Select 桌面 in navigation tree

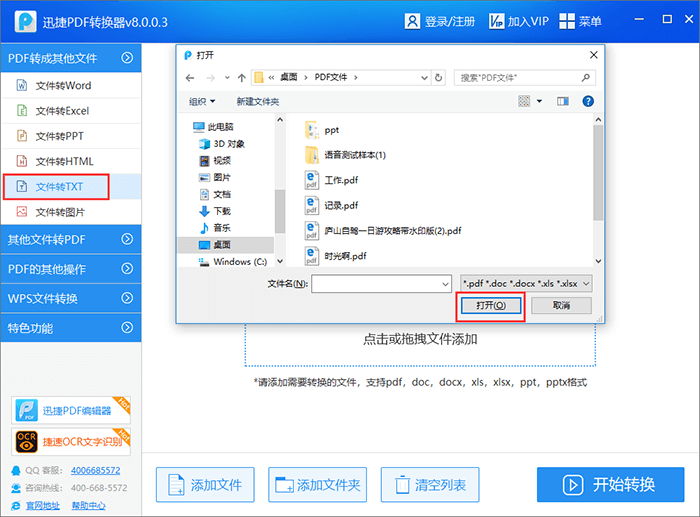pos(225,245)
